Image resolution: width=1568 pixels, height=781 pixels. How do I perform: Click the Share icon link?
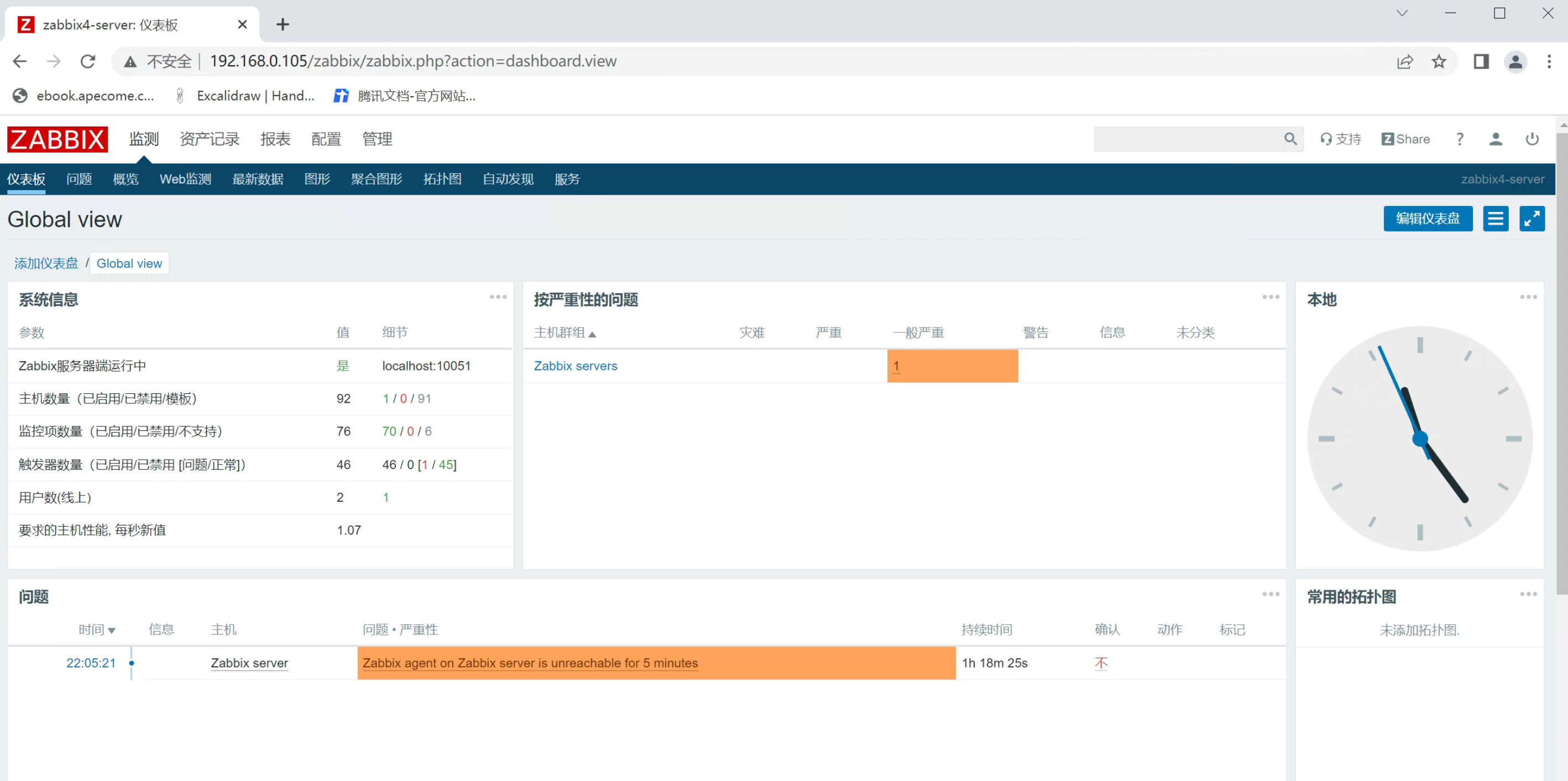tap(1405, 139)
